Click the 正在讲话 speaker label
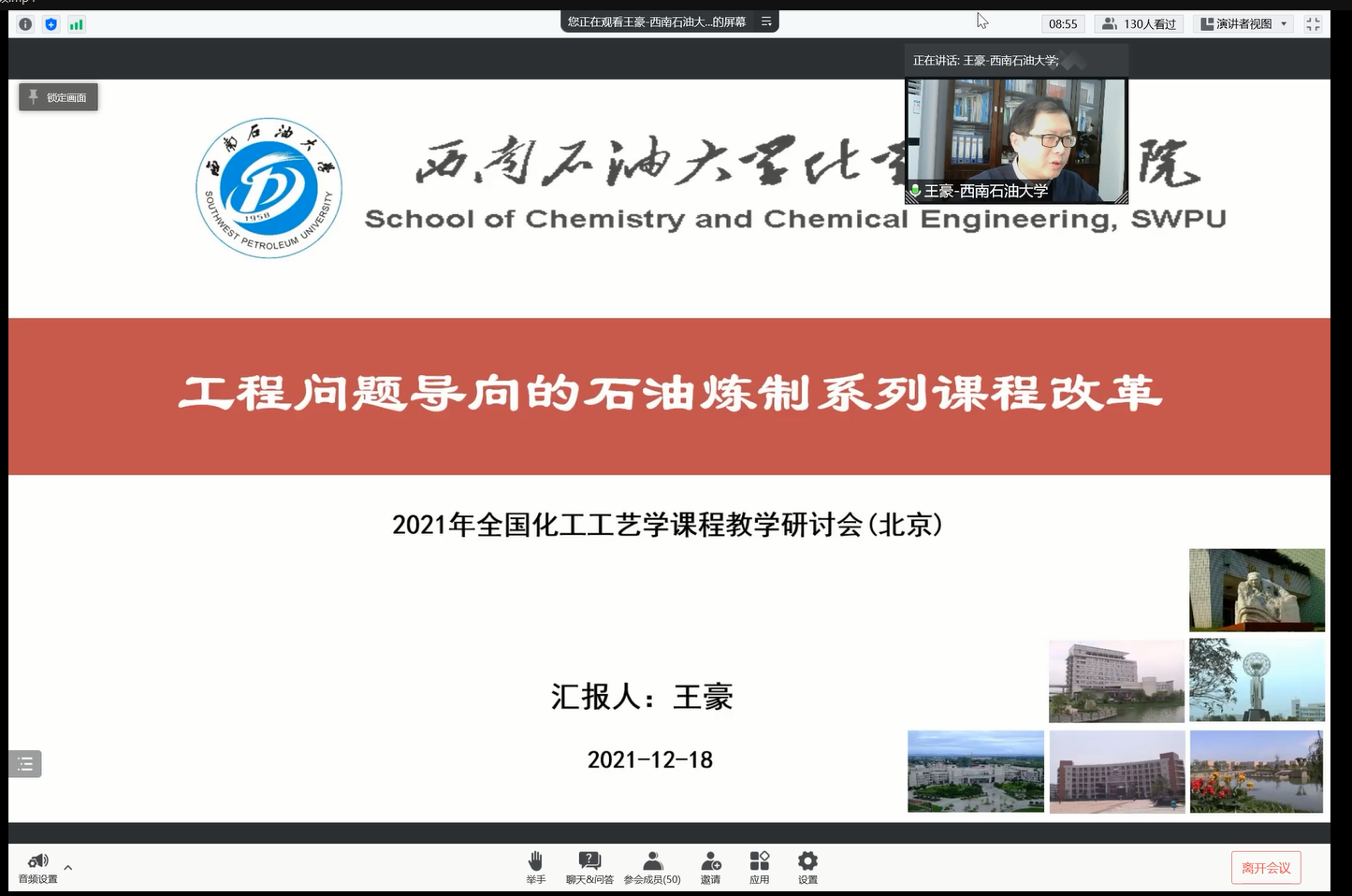This screenshot has height=896, width=1352. click(985, 60)
